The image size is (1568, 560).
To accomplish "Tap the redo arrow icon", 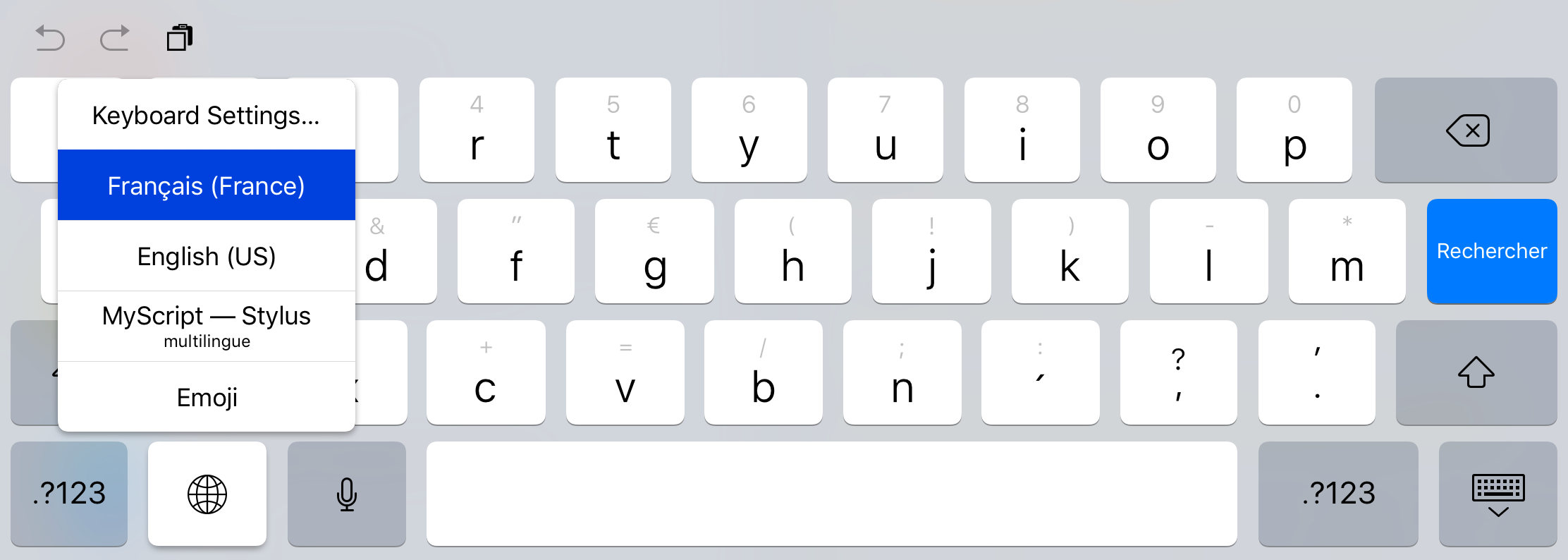I will coord(114,38).
